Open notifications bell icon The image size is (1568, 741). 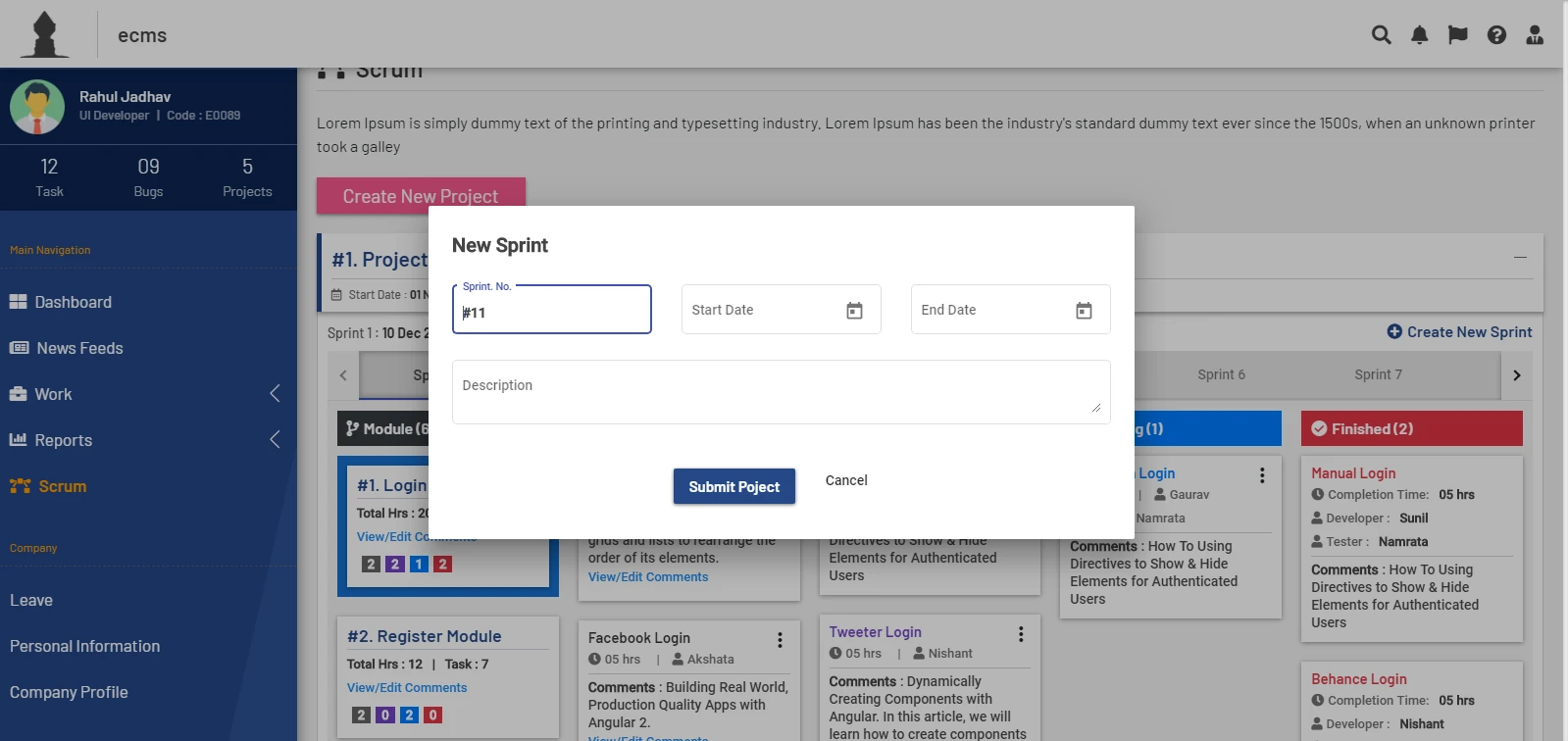1419,35
